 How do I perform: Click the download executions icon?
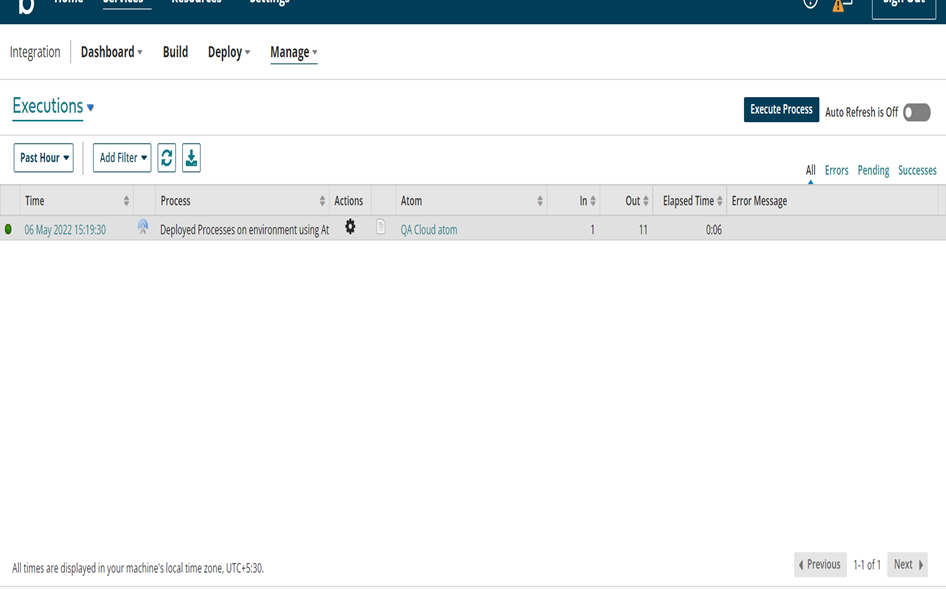pos(191,157)
